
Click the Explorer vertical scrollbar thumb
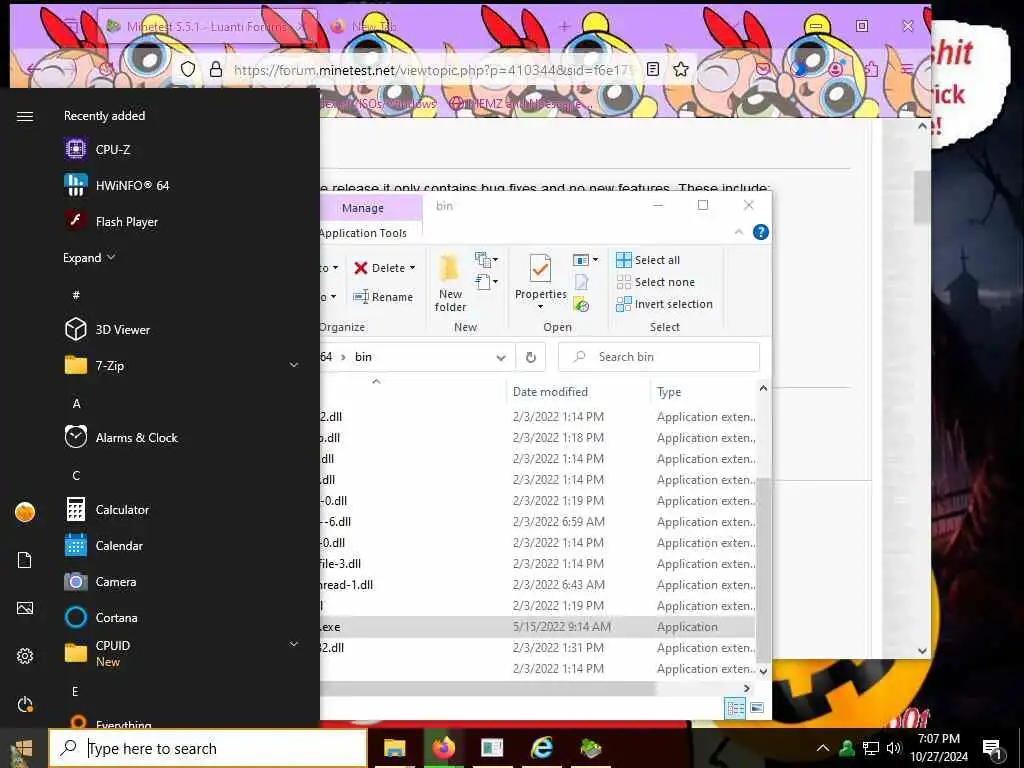click(x=763, y=568)
